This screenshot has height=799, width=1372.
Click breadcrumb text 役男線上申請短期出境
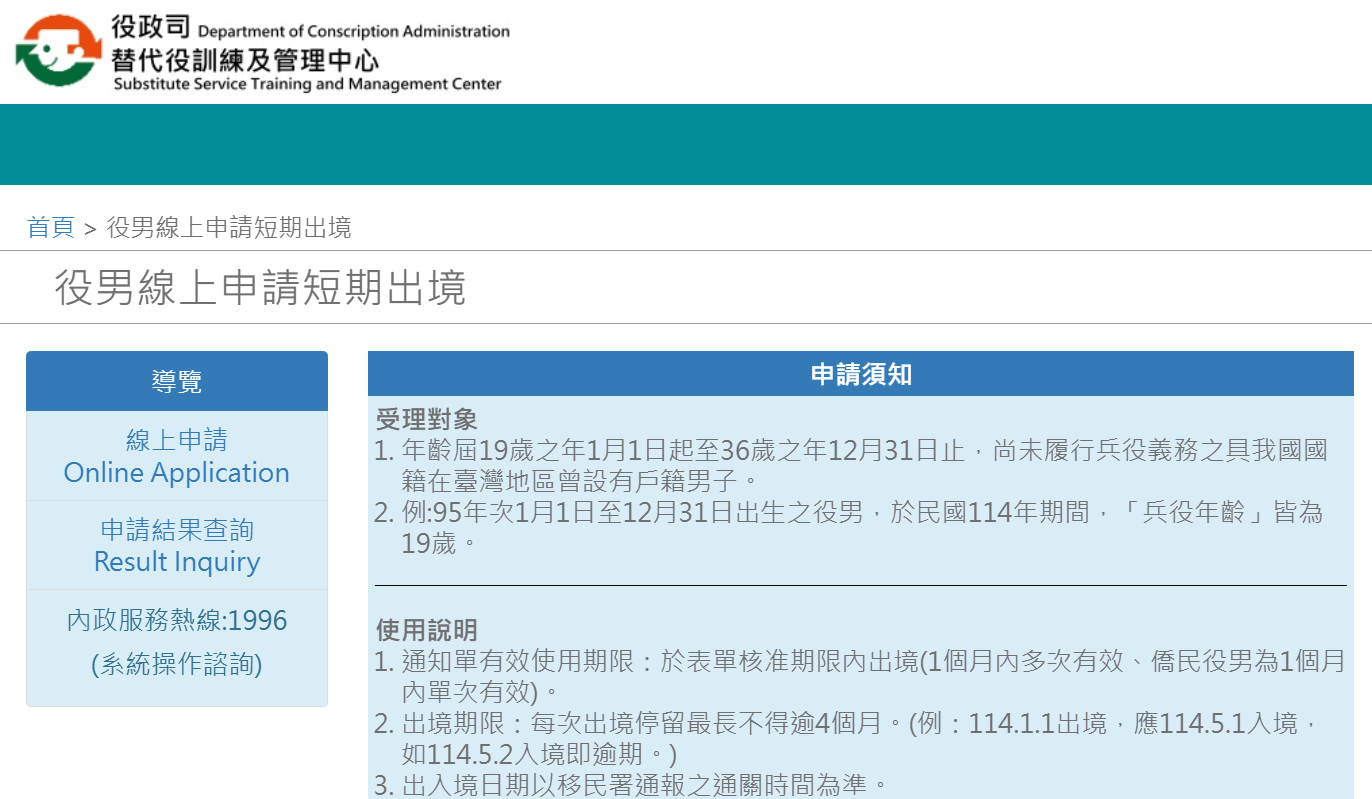click(x=229, y=228)
